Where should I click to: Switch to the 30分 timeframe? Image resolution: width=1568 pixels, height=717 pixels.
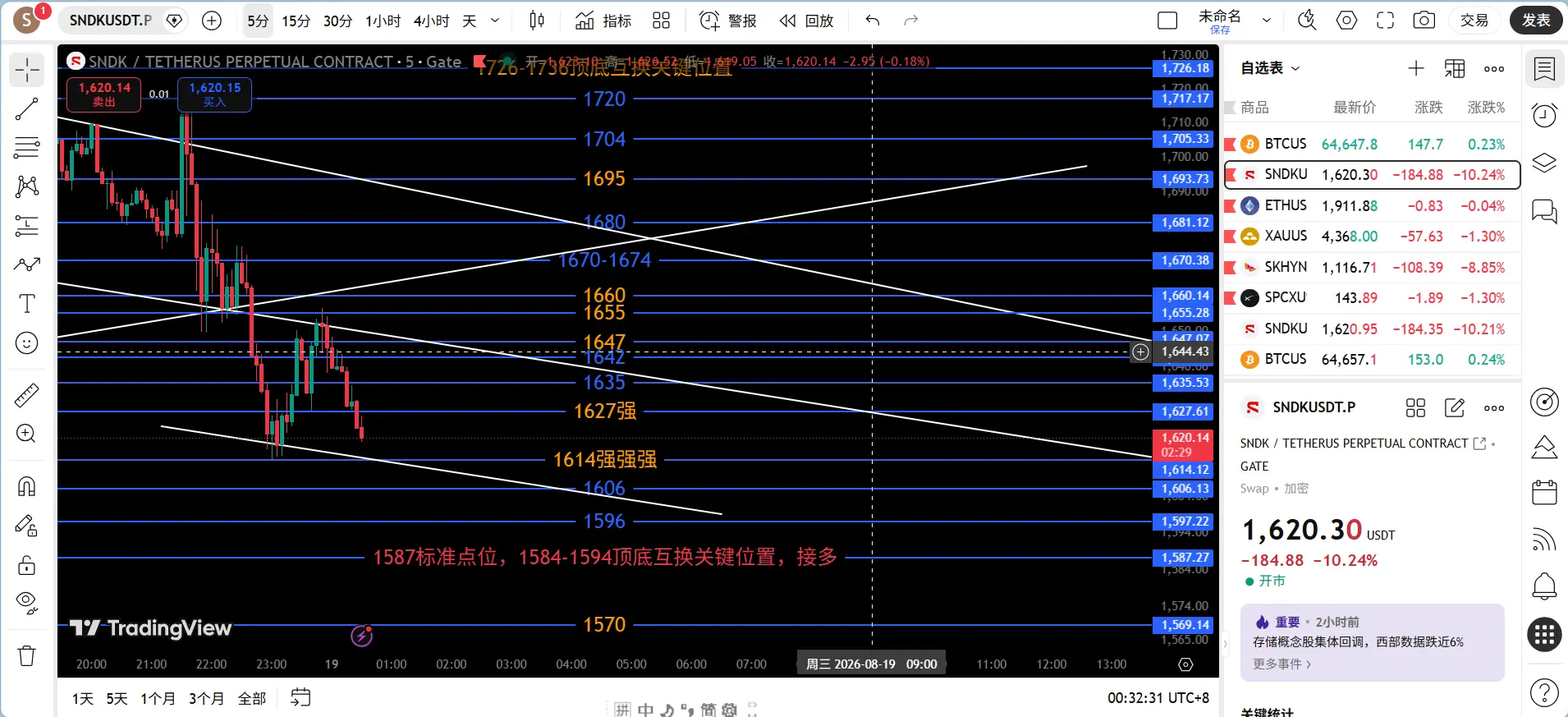click(x=338, y=21)
